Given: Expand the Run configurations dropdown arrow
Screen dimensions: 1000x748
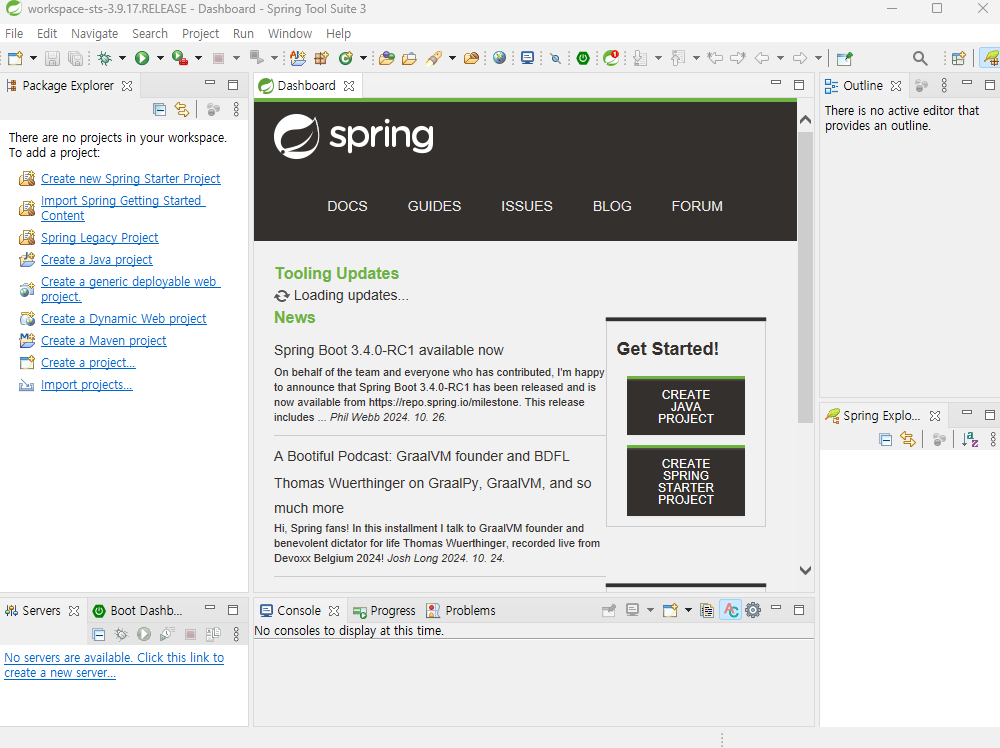Looking at the screenshot, I should [161, 58].
